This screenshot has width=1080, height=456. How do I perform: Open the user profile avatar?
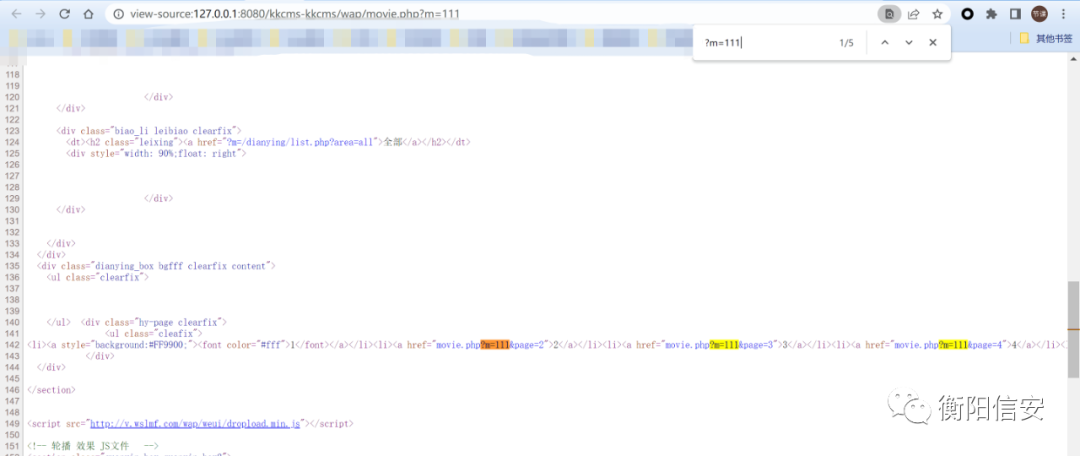tap(1039, 14)
